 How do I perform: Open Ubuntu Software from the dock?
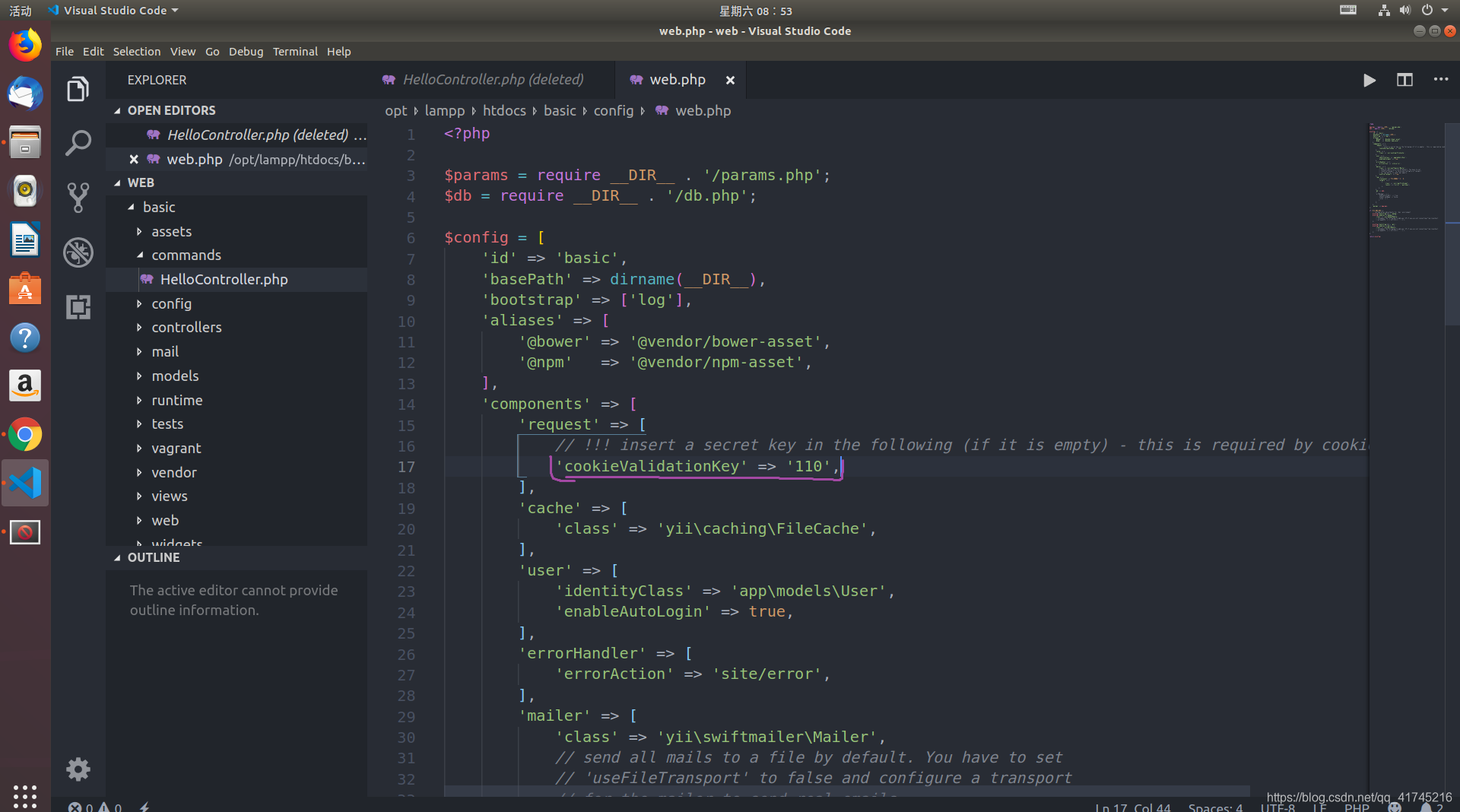point(25,289)
